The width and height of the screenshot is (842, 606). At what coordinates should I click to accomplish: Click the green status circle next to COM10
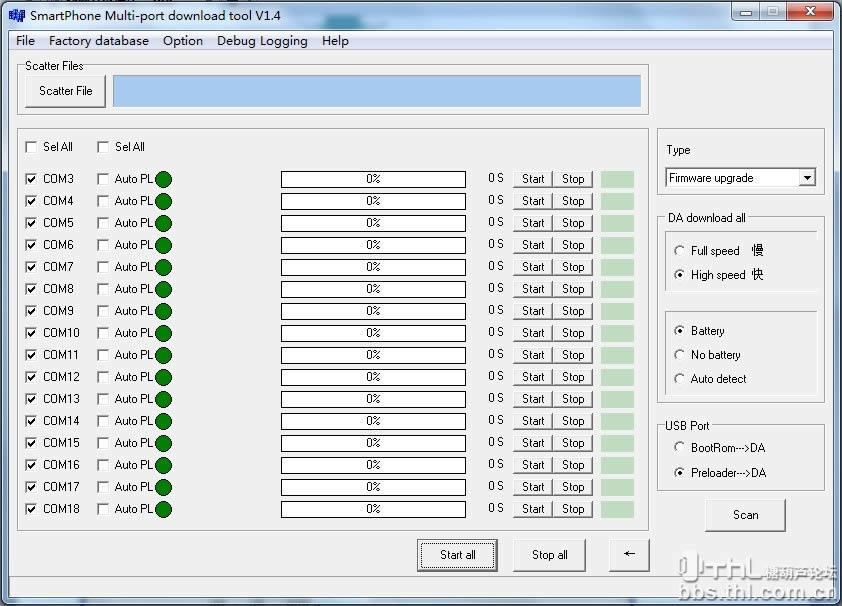click(163, 333)
